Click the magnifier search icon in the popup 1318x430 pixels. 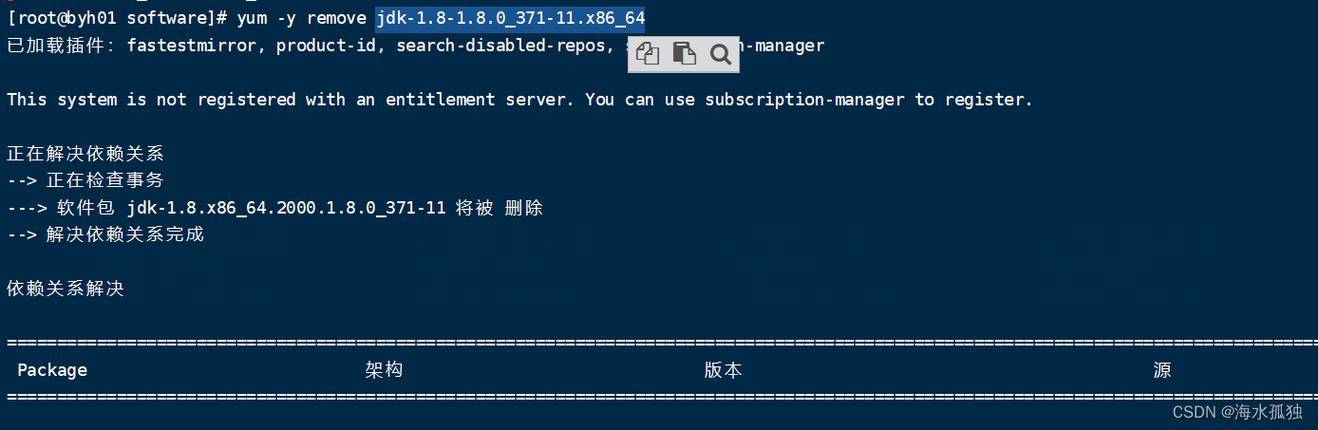tap(720, 54)
